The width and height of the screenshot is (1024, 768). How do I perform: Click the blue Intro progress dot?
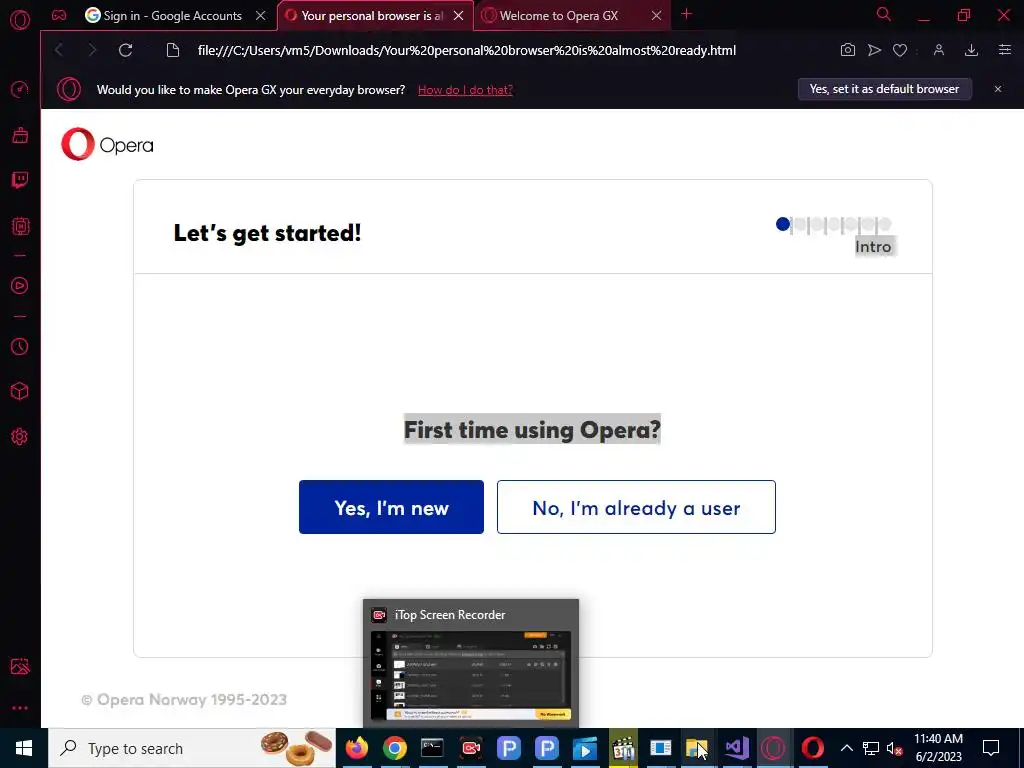pyautogui.click(x=782, y=224)
